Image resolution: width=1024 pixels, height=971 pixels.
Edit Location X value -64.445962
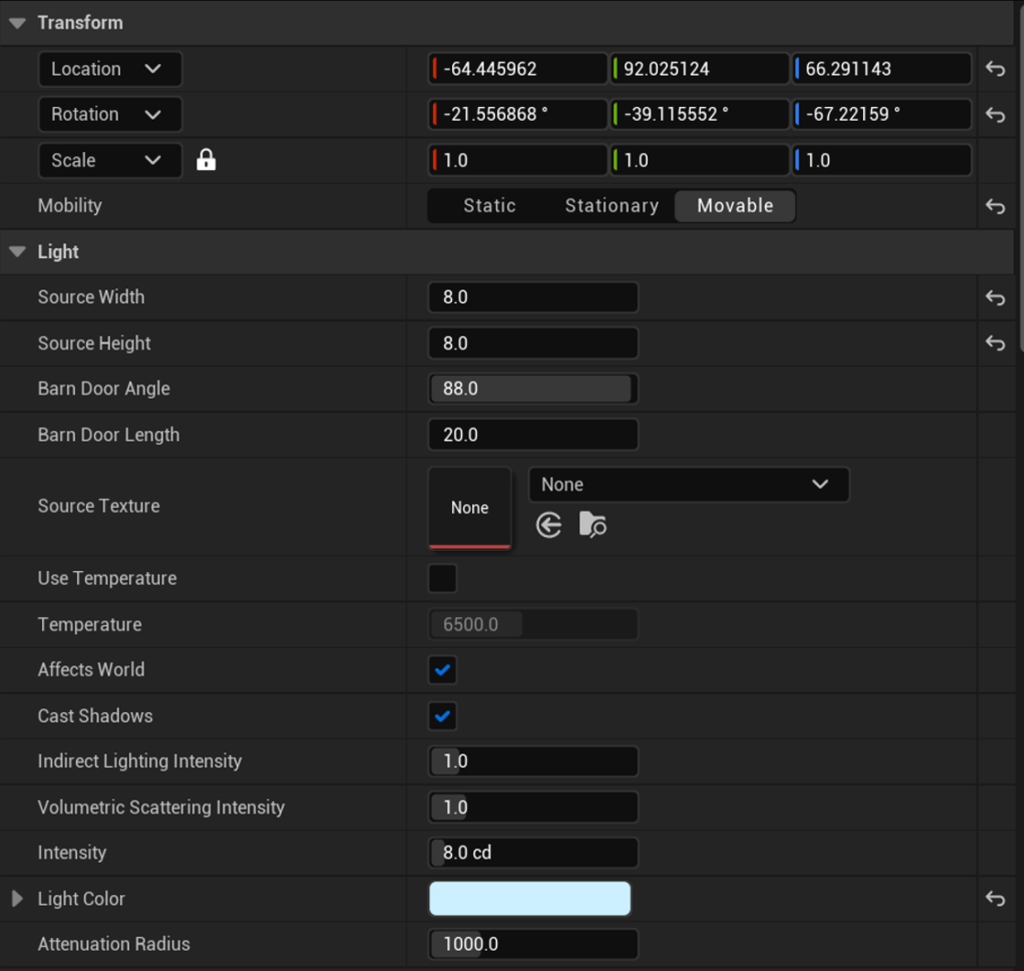(518, 69)
